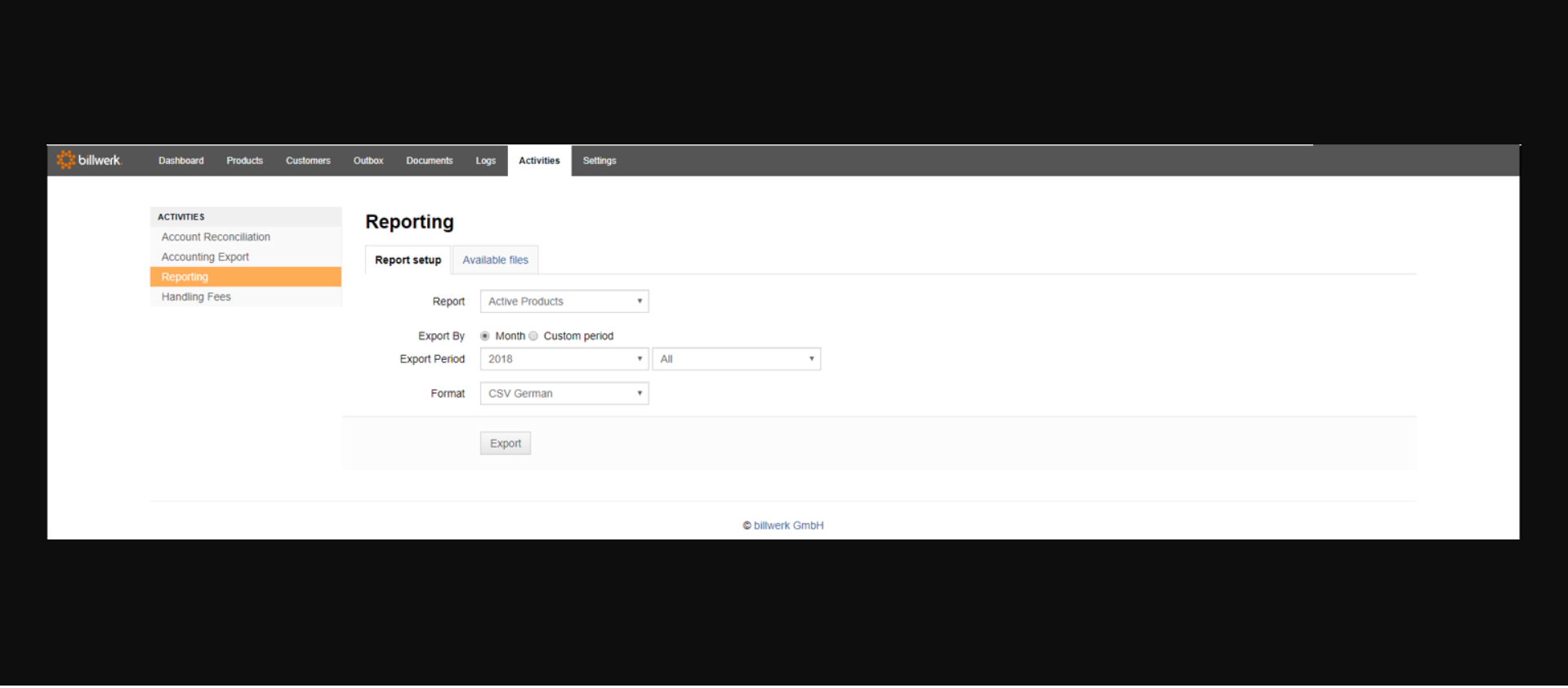The height and width of the screenshot is (688, 1568).
Task: Open the Customers menu
Action: click(308, 161)
